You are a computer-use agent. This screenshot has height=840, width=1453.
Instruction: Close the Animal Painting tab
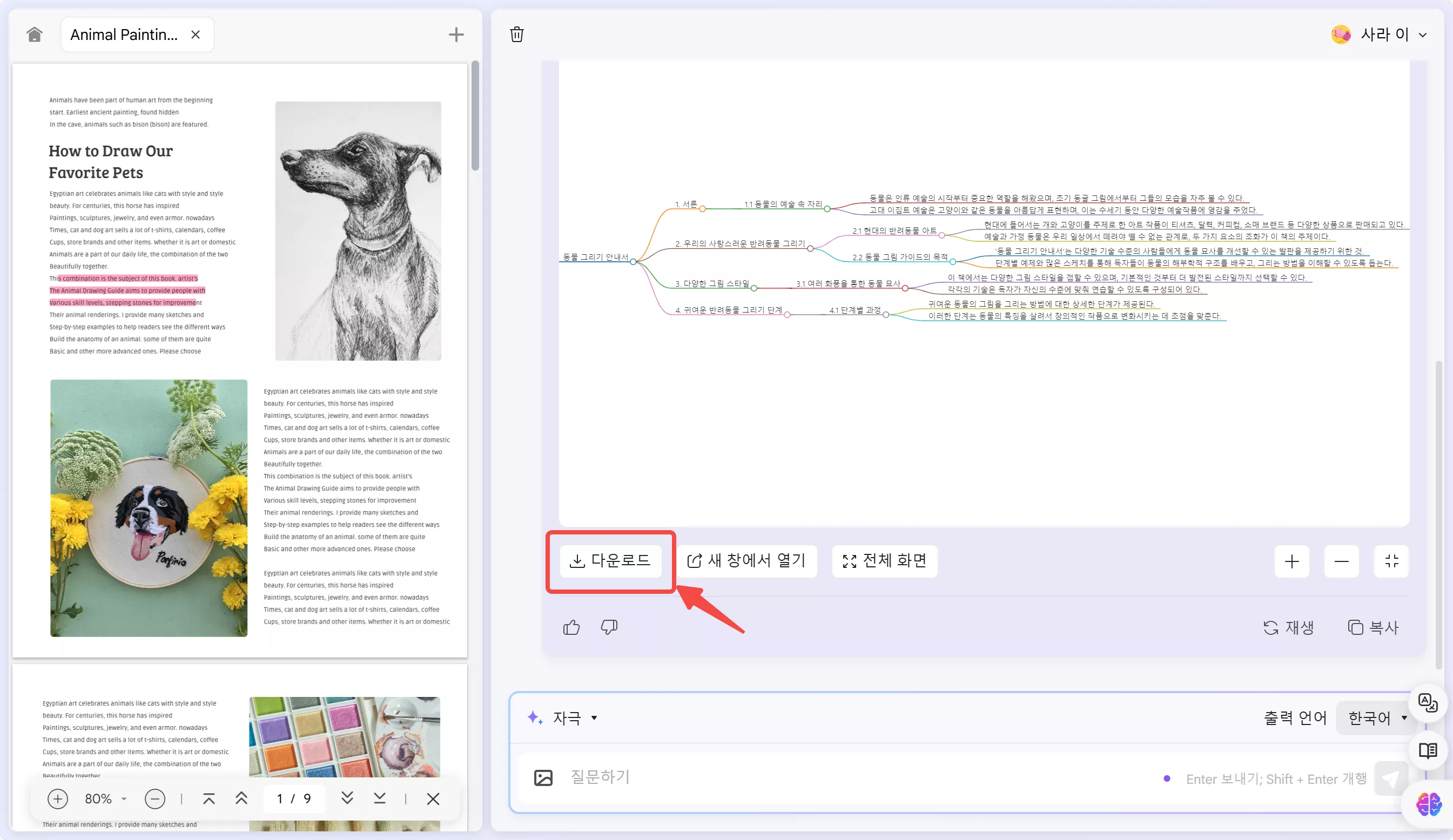coord(196,35)
